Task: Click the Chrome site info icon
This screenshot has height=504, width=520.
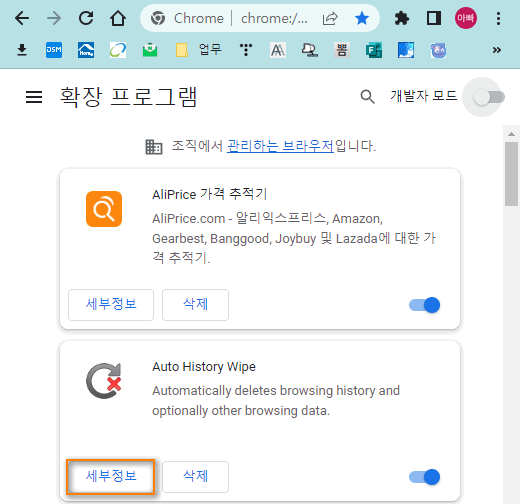Action: (x=158, y=18)
